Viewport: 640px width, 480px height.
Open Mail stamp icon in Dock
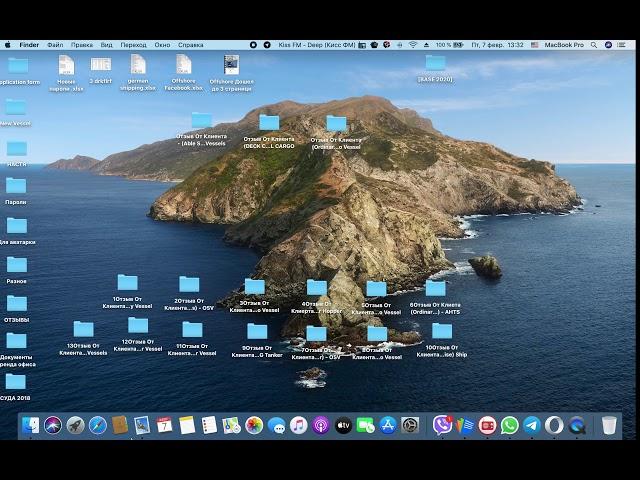pyautogui.click(x=142, y=425)
